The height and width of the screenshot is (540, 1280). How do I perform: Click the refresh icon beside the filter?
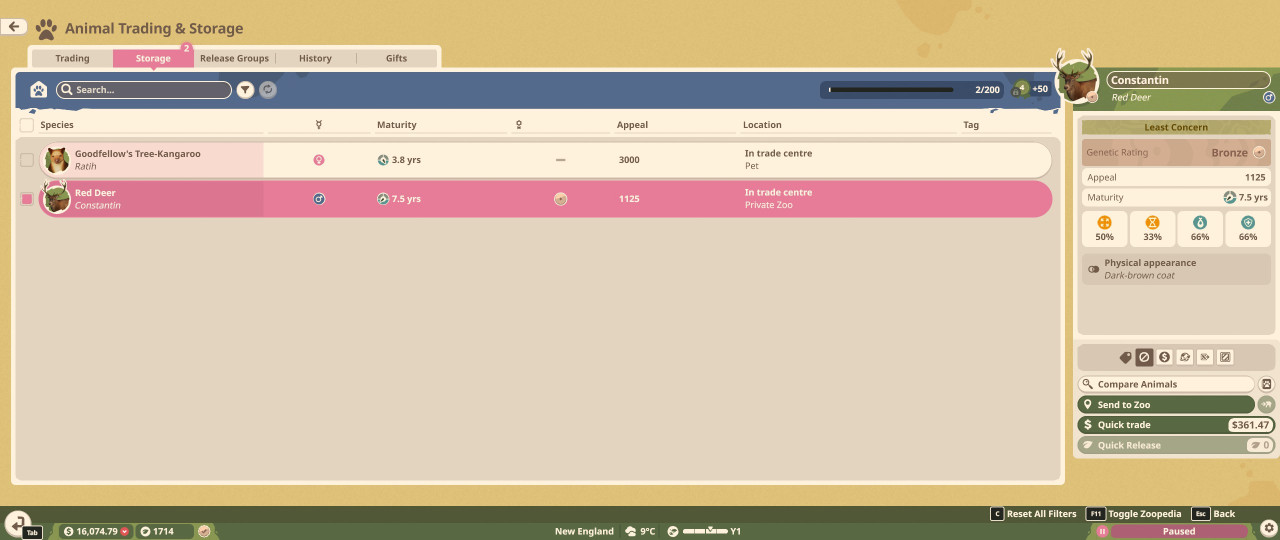268,90
